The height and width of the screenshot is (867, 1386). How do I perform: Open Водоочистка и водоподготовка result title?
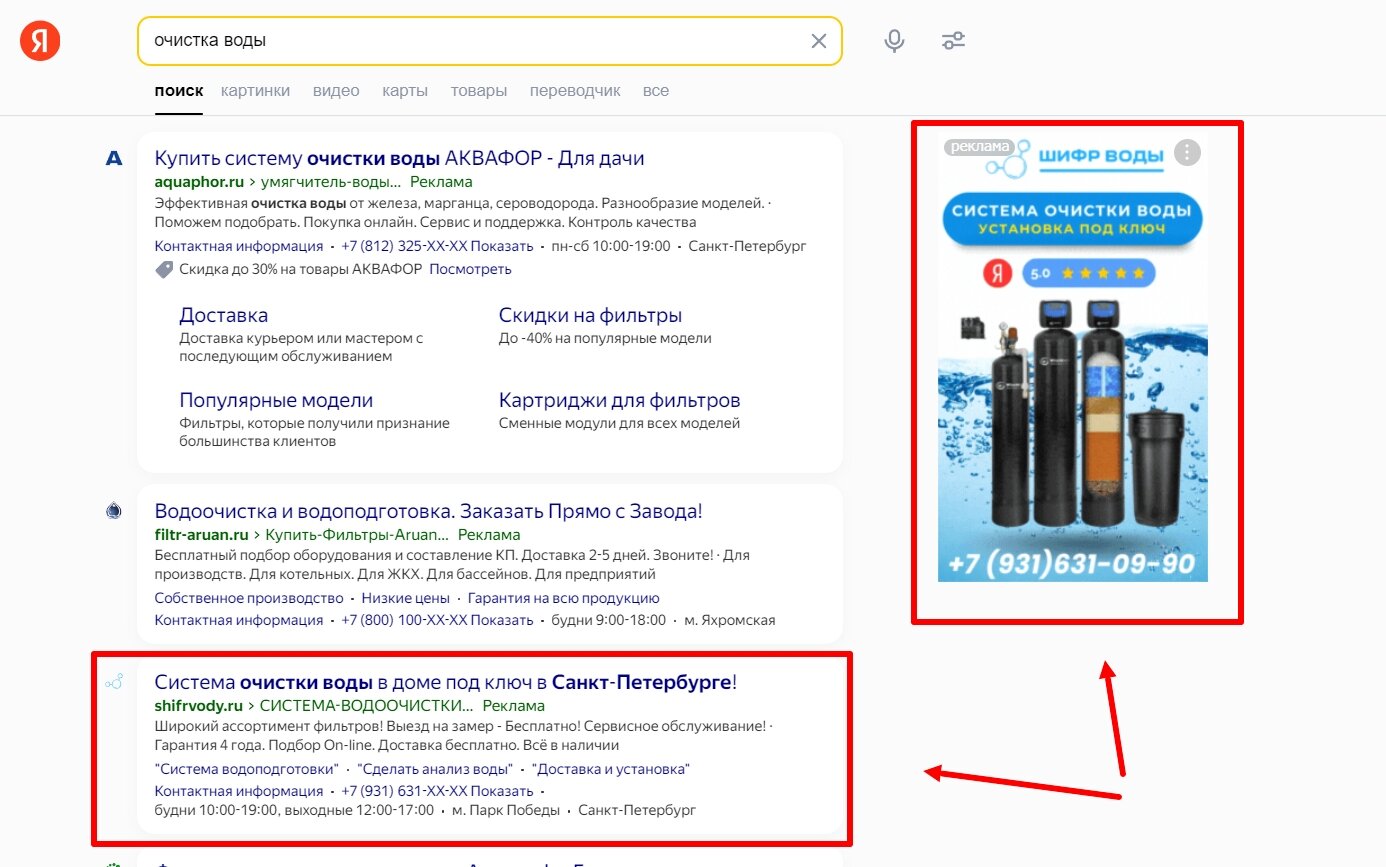click(428, 511)
